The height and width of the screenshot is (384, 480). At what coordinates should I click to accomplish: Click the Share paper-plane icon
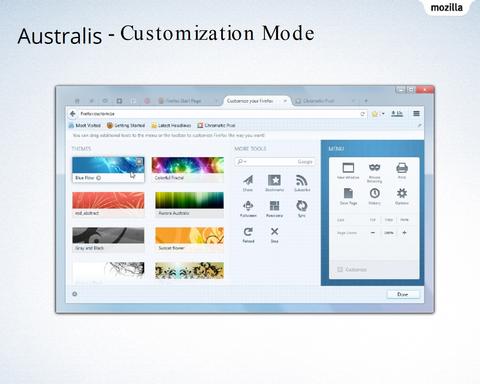(248, 180)
